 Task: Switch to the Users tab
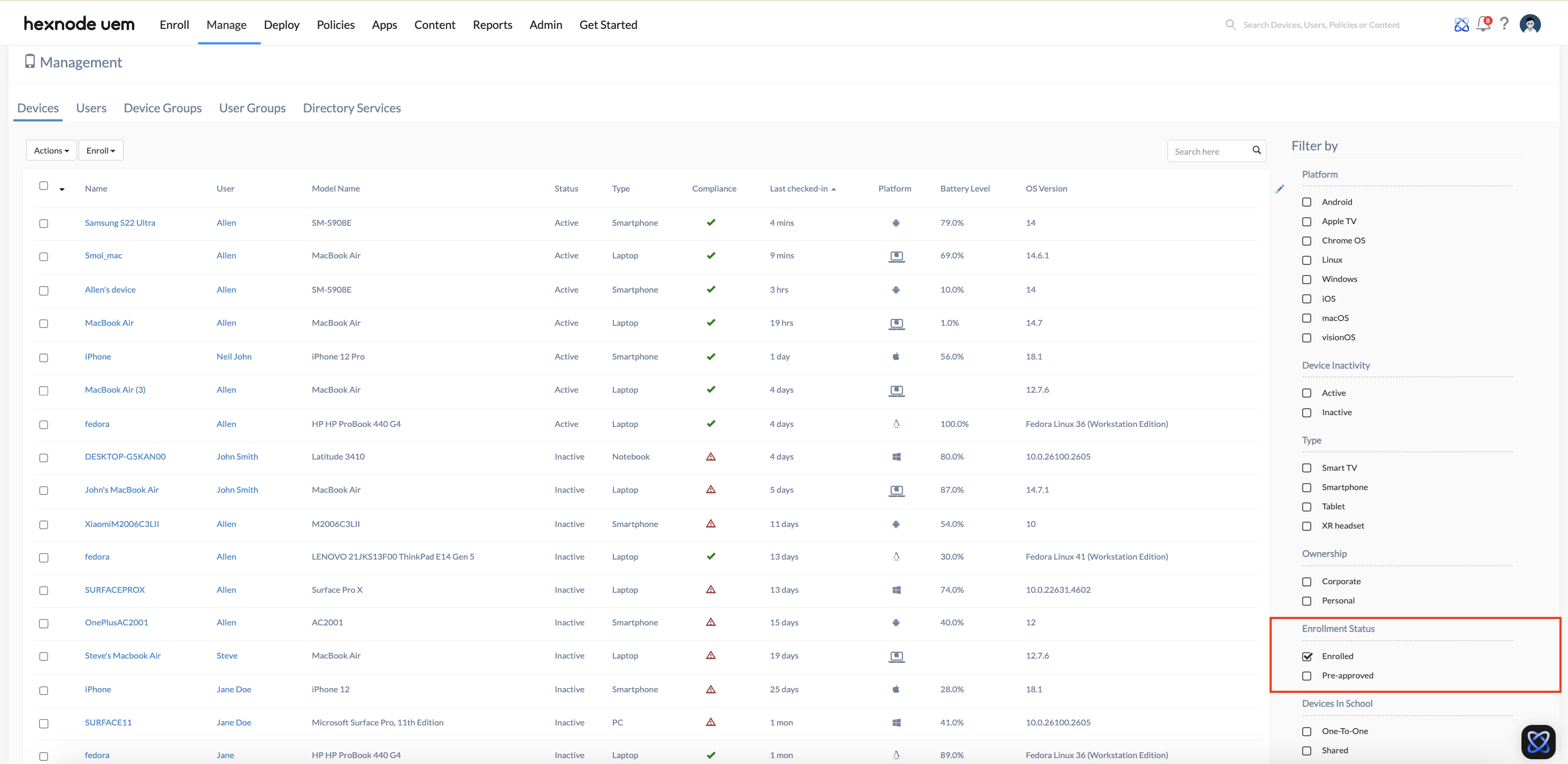(91, 108)
